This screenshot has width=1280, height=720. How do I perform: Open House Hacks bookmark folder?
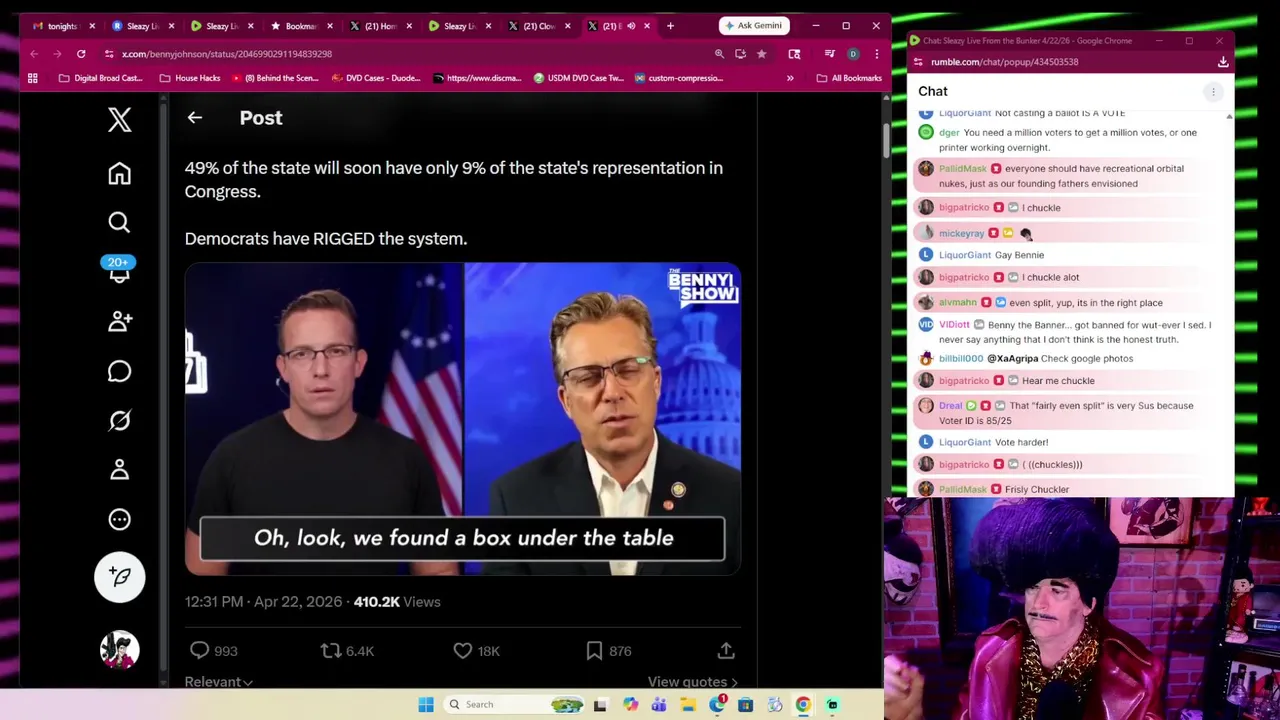(190, 78)
